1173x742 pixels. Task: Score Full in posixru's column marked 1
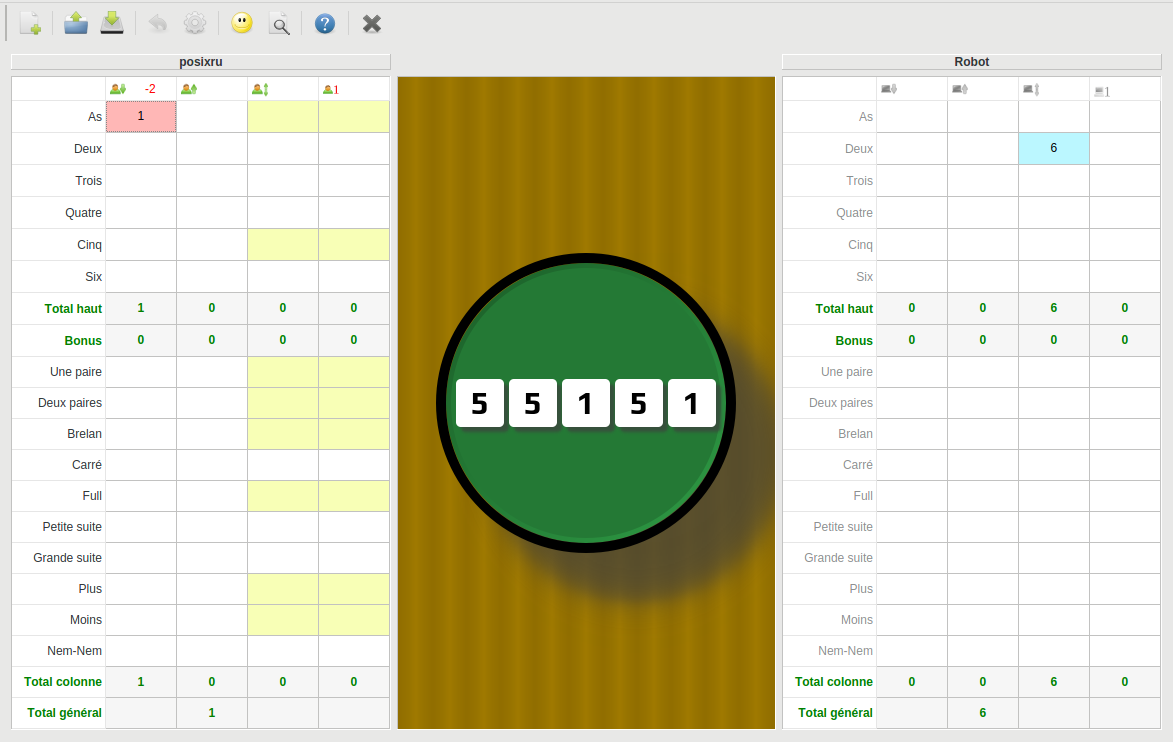tap(354, 496)
